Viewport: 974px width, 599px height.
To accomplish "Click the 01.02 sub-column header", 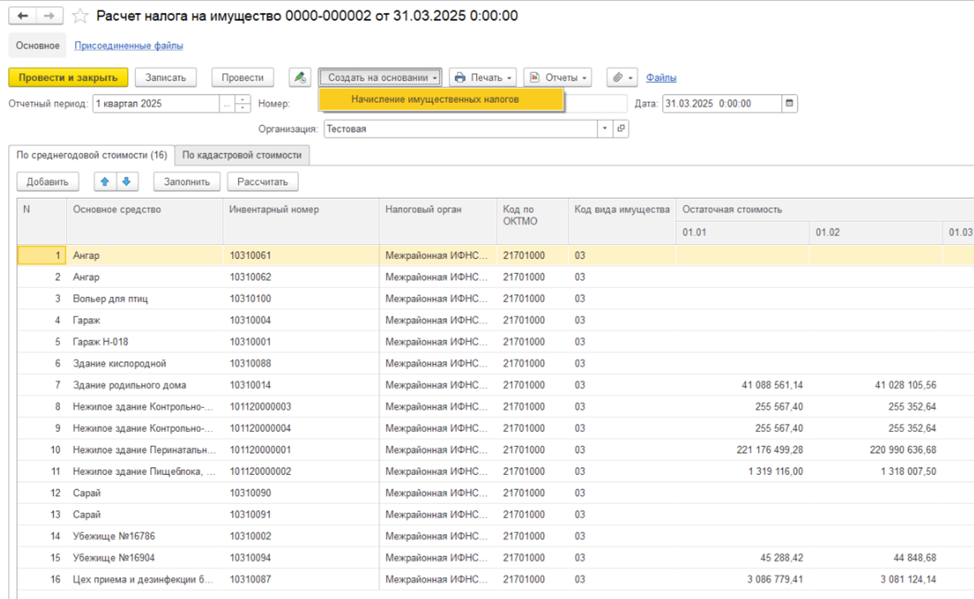I will pyautogui.click(x=876, y=232).
